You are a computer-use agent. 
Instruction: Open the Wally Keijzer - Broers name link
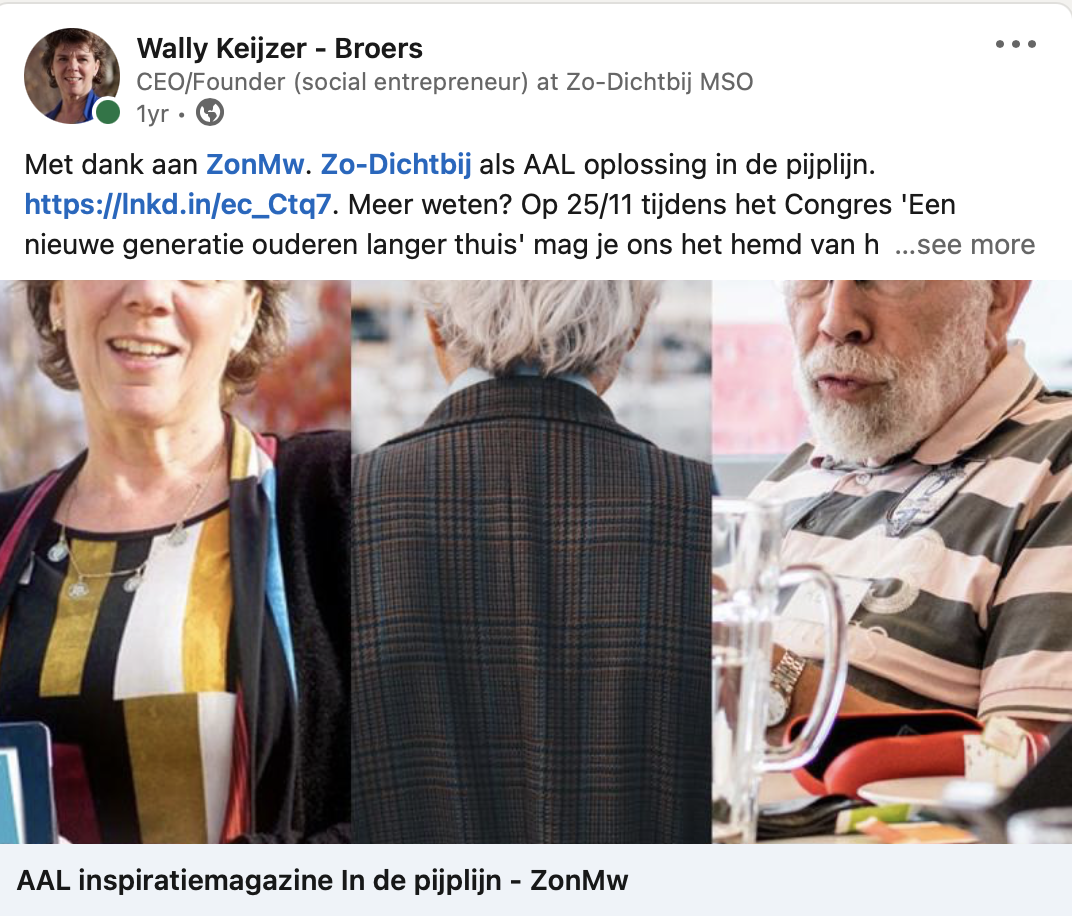(x=280, y=49)
